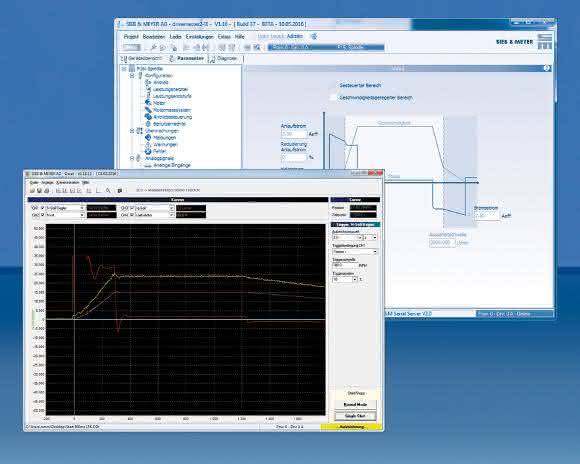Open the Laden menu
The width and height of the screenshot is (580, 464).
(175, 37)
